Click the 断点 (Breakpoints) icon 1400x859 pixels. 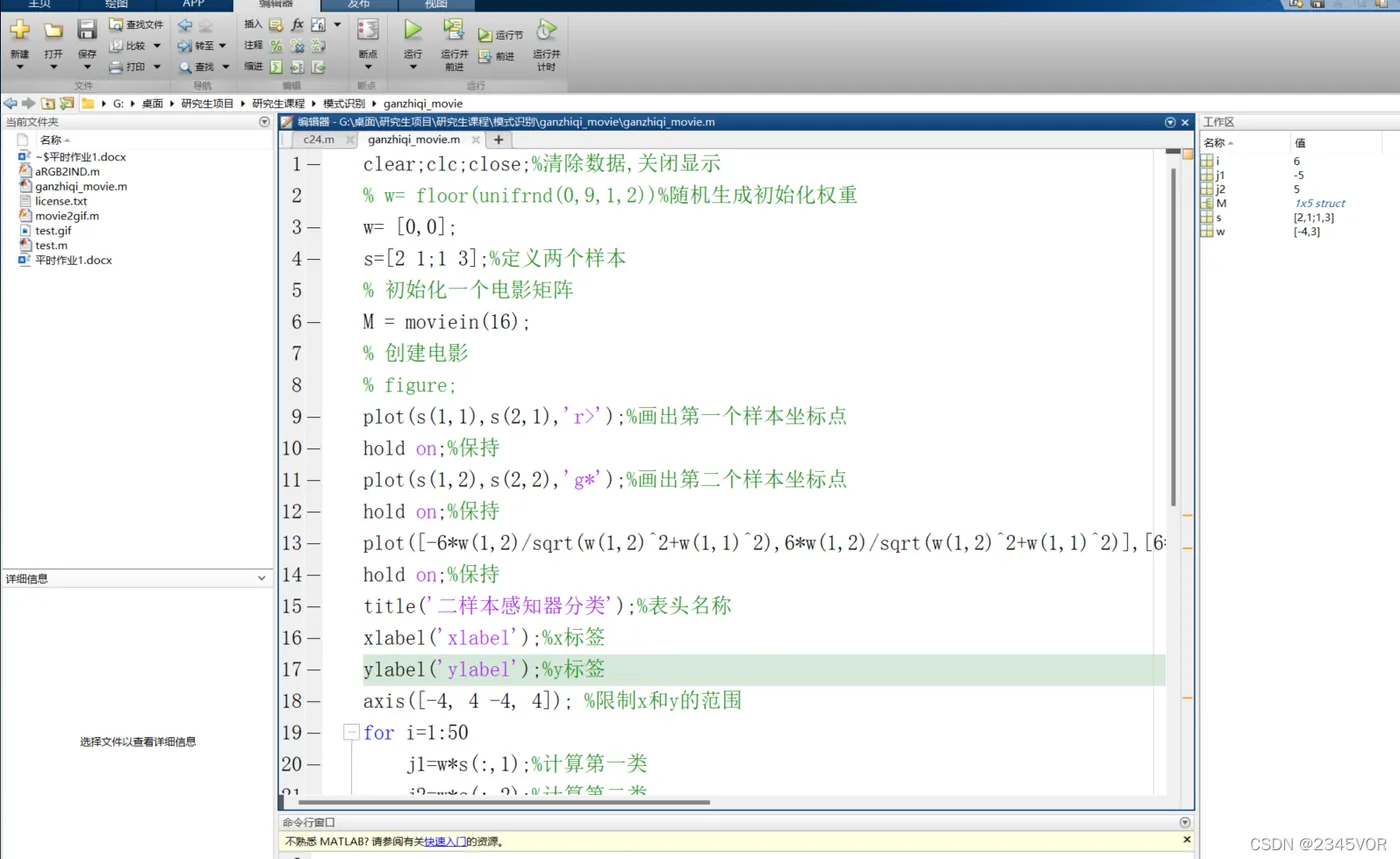[367, 30]
